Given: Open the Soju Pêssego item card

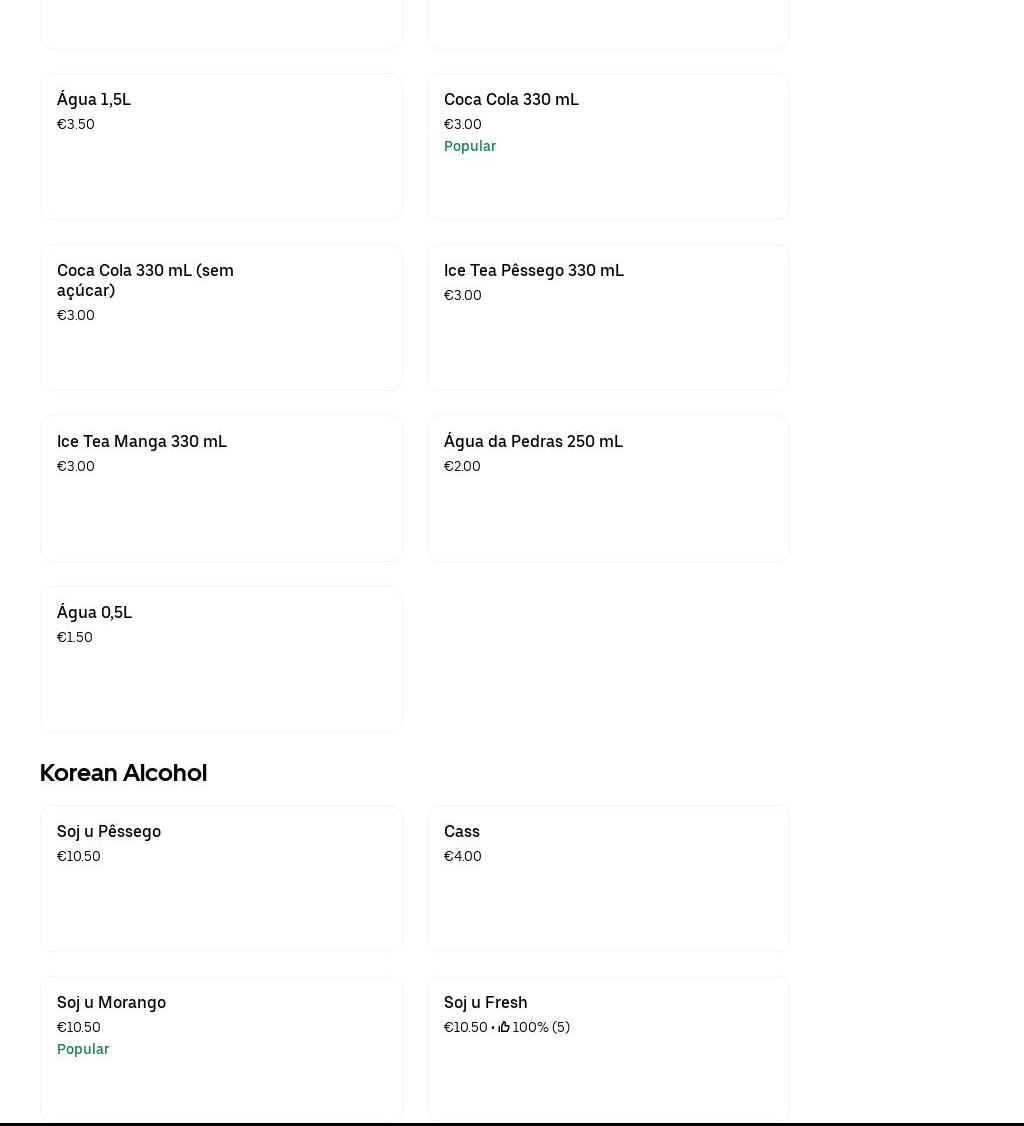Looking at the screenshot, I should [x=221, y=878].
